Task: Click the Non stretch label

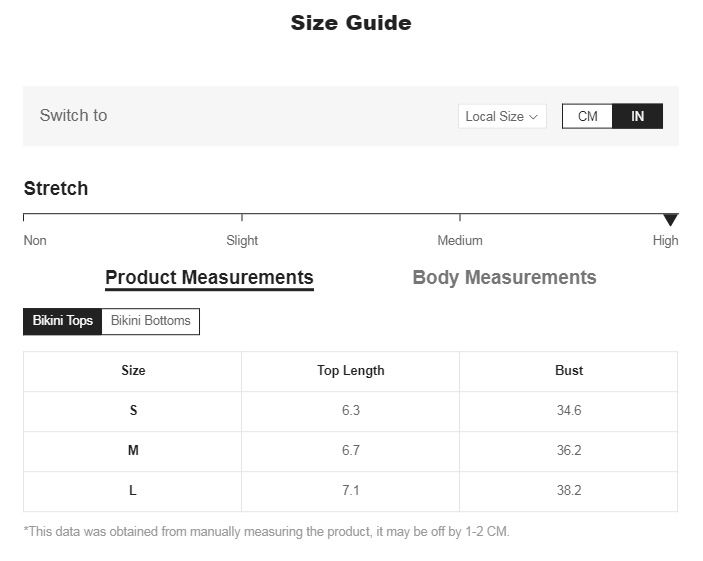Action: click(x=35, y=240)
